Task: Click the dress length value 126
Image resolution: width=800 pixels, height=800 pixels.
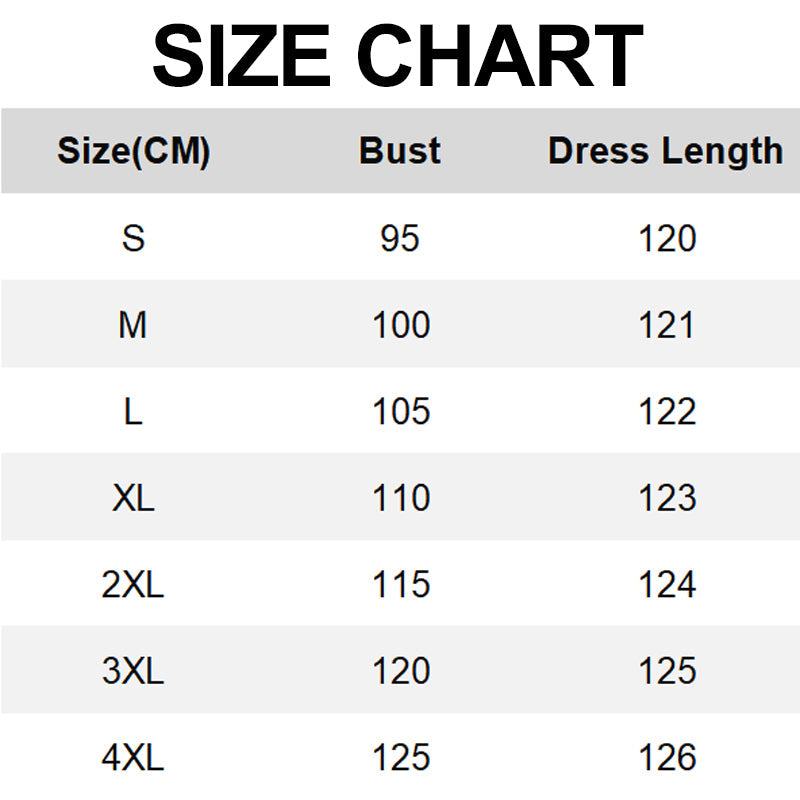Action: pyautogui.click(x=667, y=758)
